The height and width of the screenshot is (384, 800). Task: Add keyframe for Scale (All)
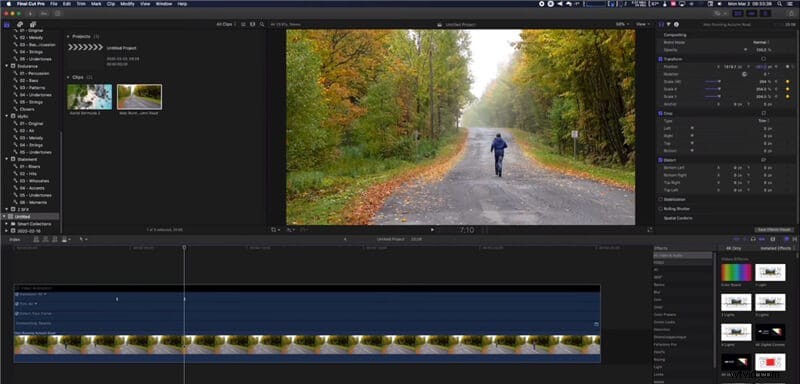(x=787, y=81)
